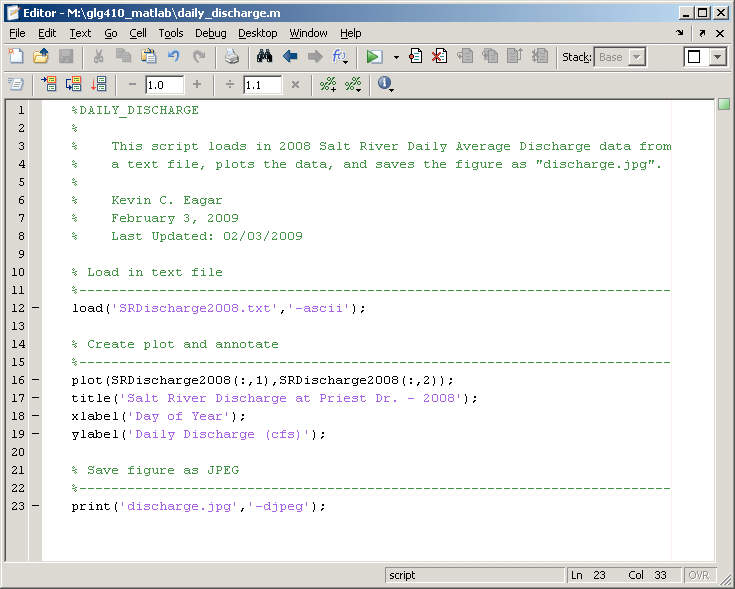Viewport: 735px width, 589px height.
Task: Open the Desktop menu
Action: point(258,33)
